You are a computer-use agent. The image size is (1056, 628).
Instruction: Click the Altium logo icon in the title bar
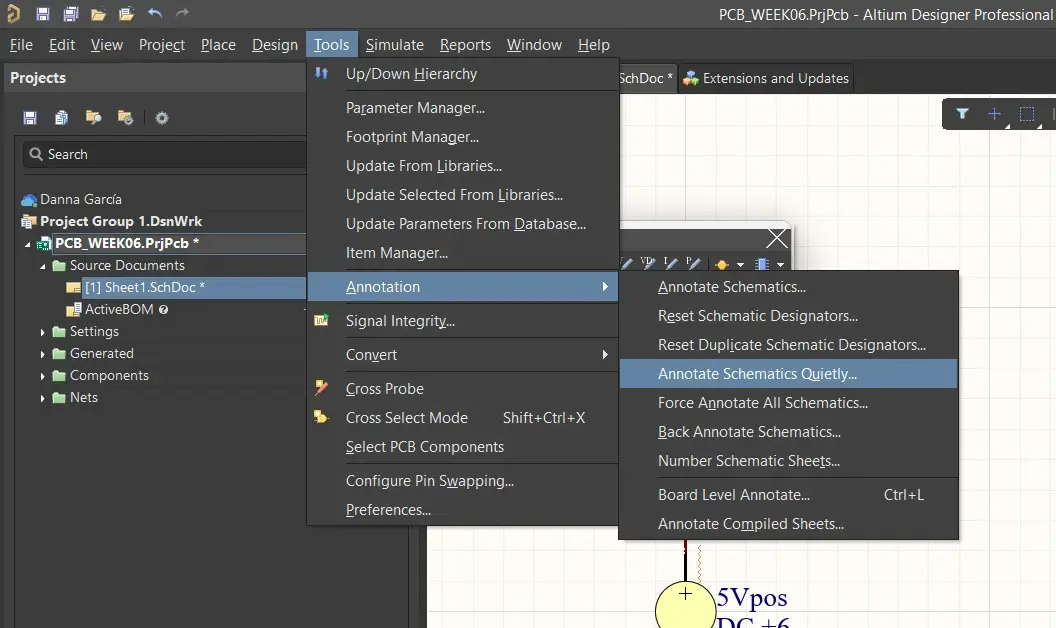tap(13, 13)
